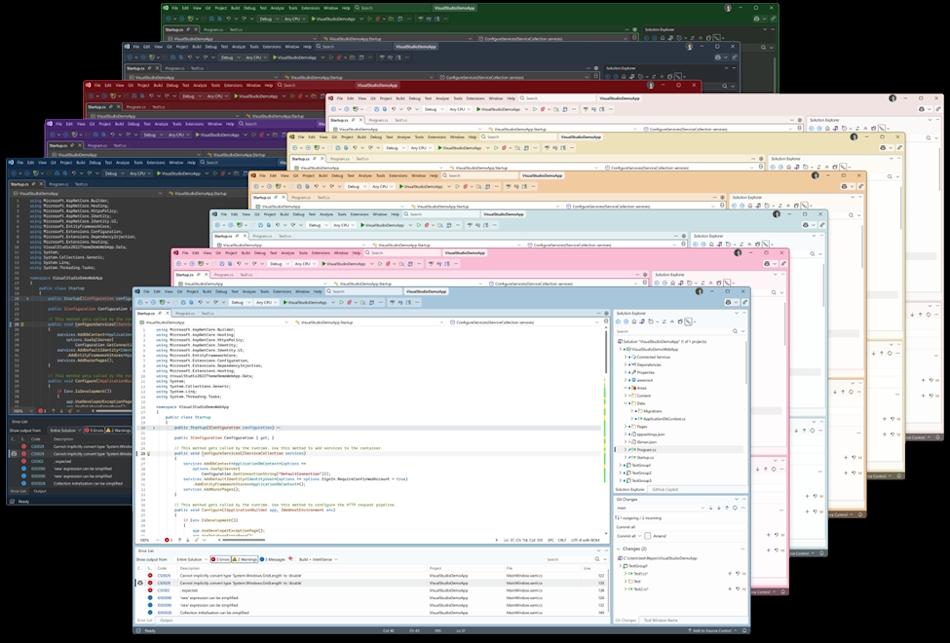Switch to the Program.cs editor tab
The image size is (950, 643).
click(183, 313)
